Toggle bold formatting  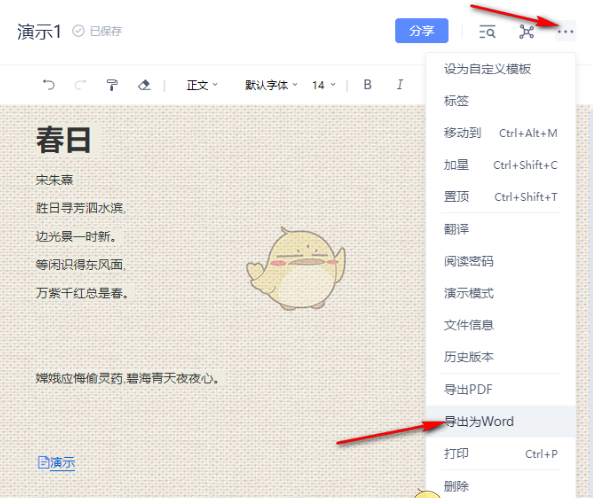click(367, 84)
